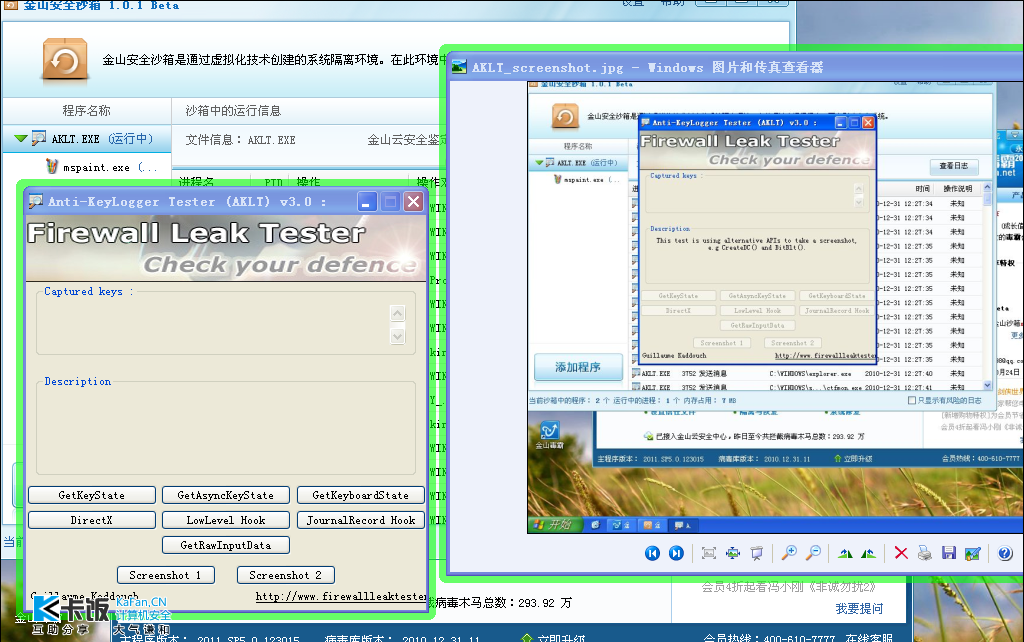
Task: Click the displayed screenshot image in picture viewer
Action: [x=775, y=307]
